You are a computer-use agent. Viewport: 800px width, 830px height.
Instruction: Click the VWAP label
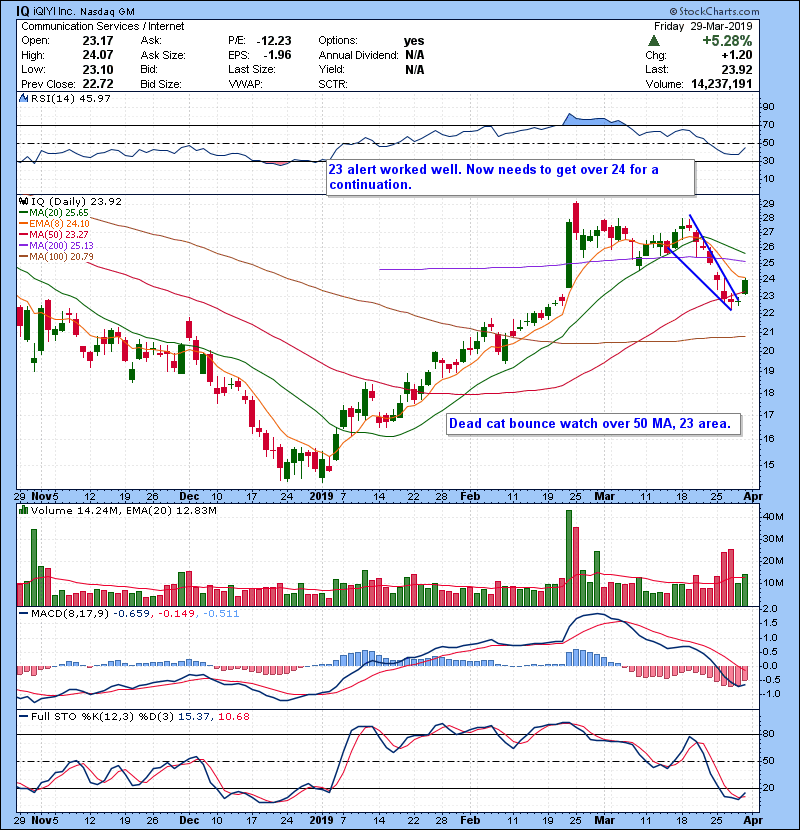click(245, 84)
